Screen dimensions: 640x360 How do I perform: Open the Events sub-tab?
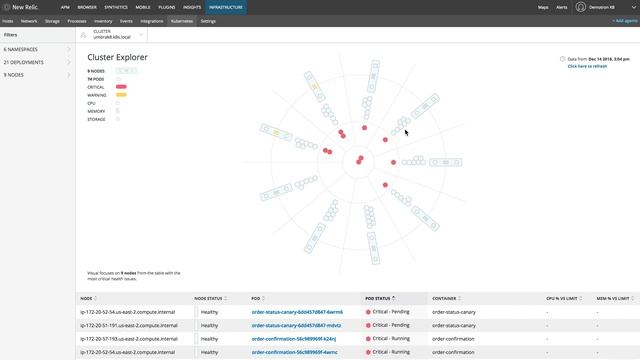[x=126, y=21]
